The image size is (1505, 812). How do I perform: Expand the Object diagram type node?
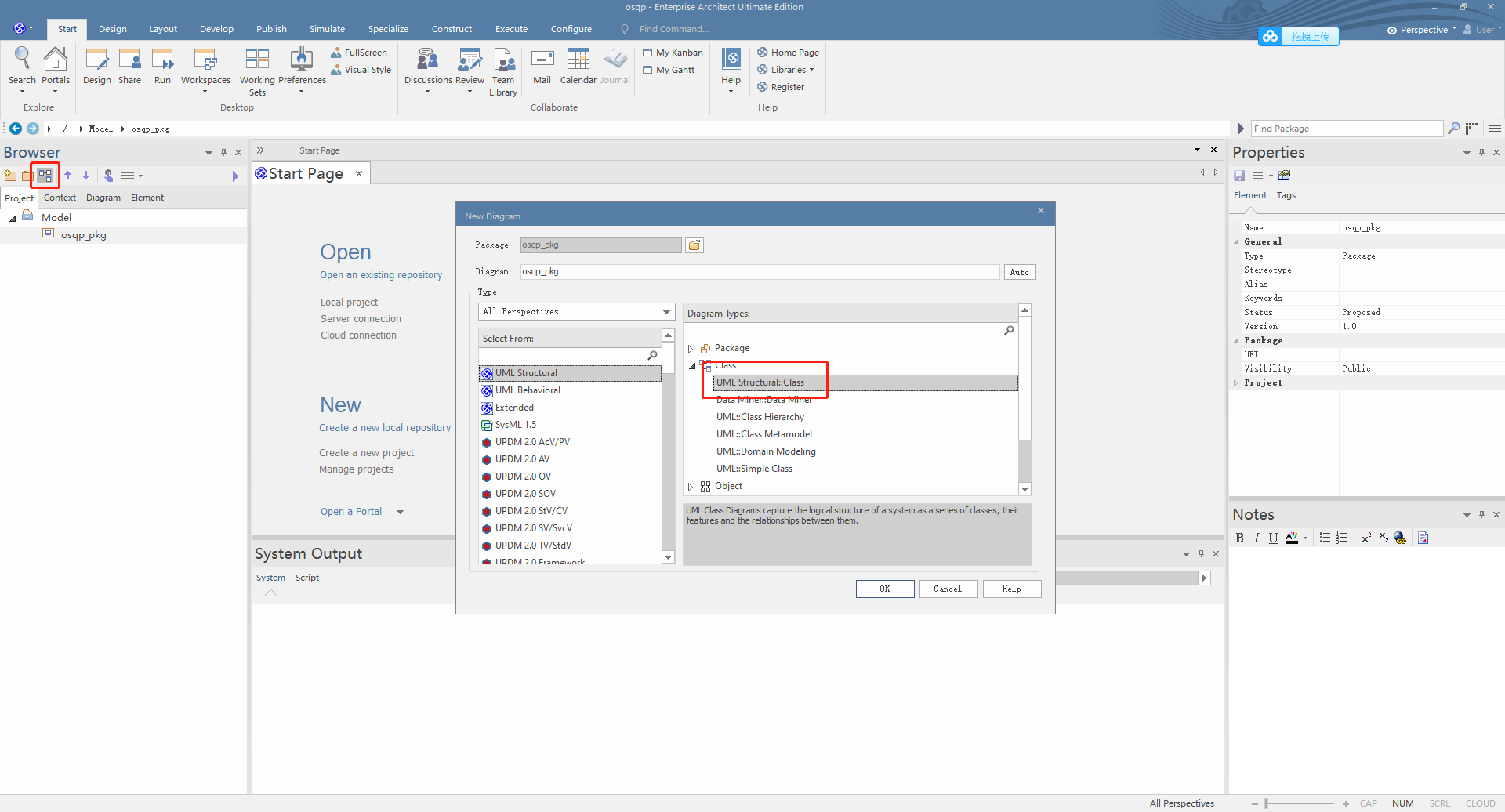(691, 487)
